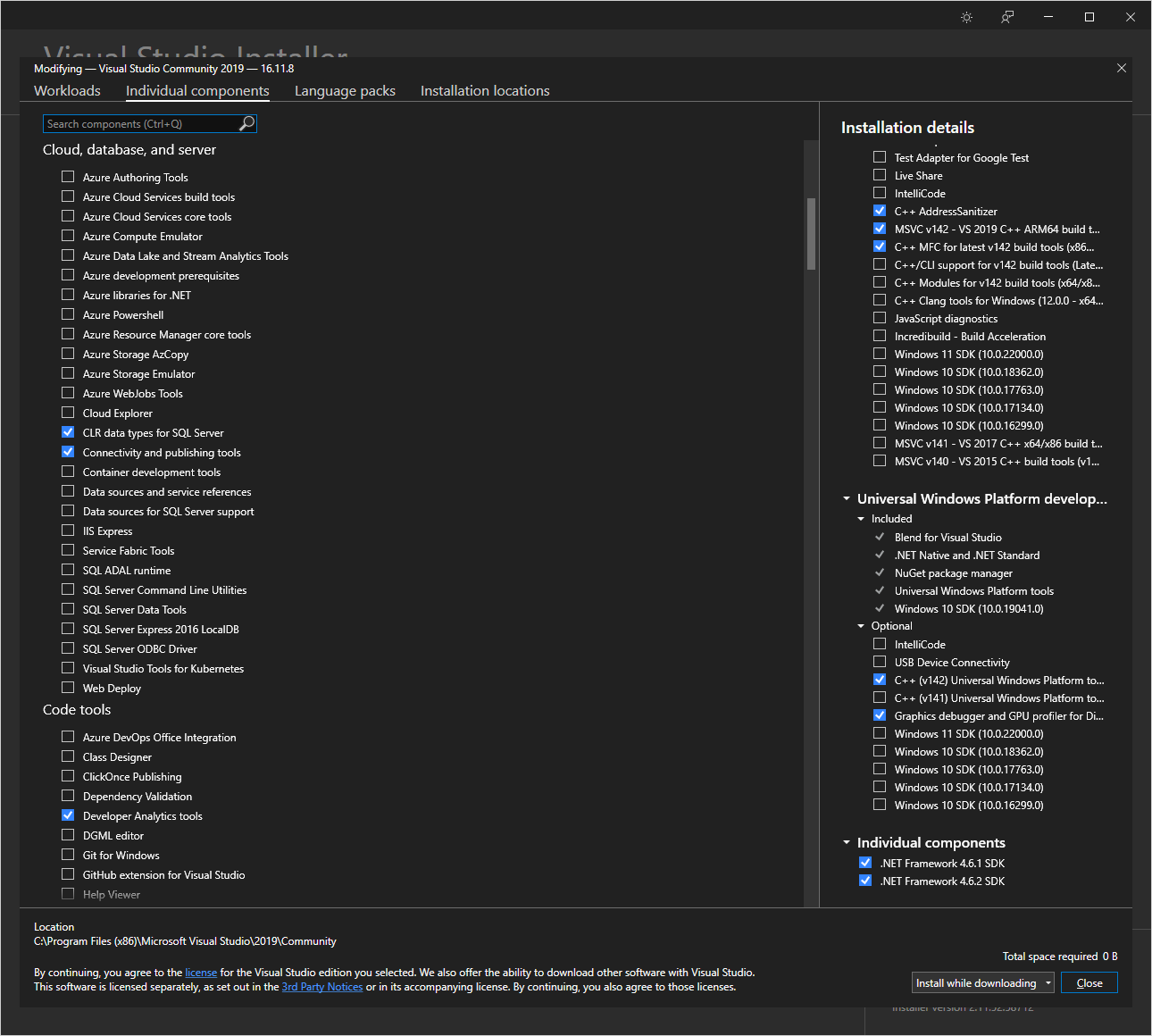Image resolution: width=1152 pixels, height=1036 pixels.
Task: Check Live Share in installation details
Action: click(x=880, y=175)
